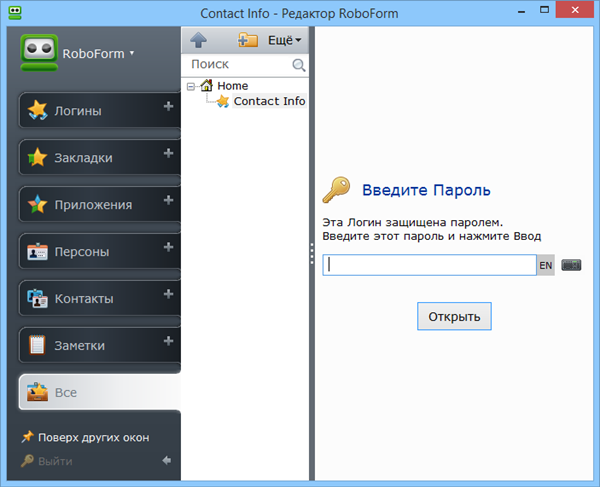Open the Логины category
This screenshot has height=487, width=600.
click(x=99, y=110)
